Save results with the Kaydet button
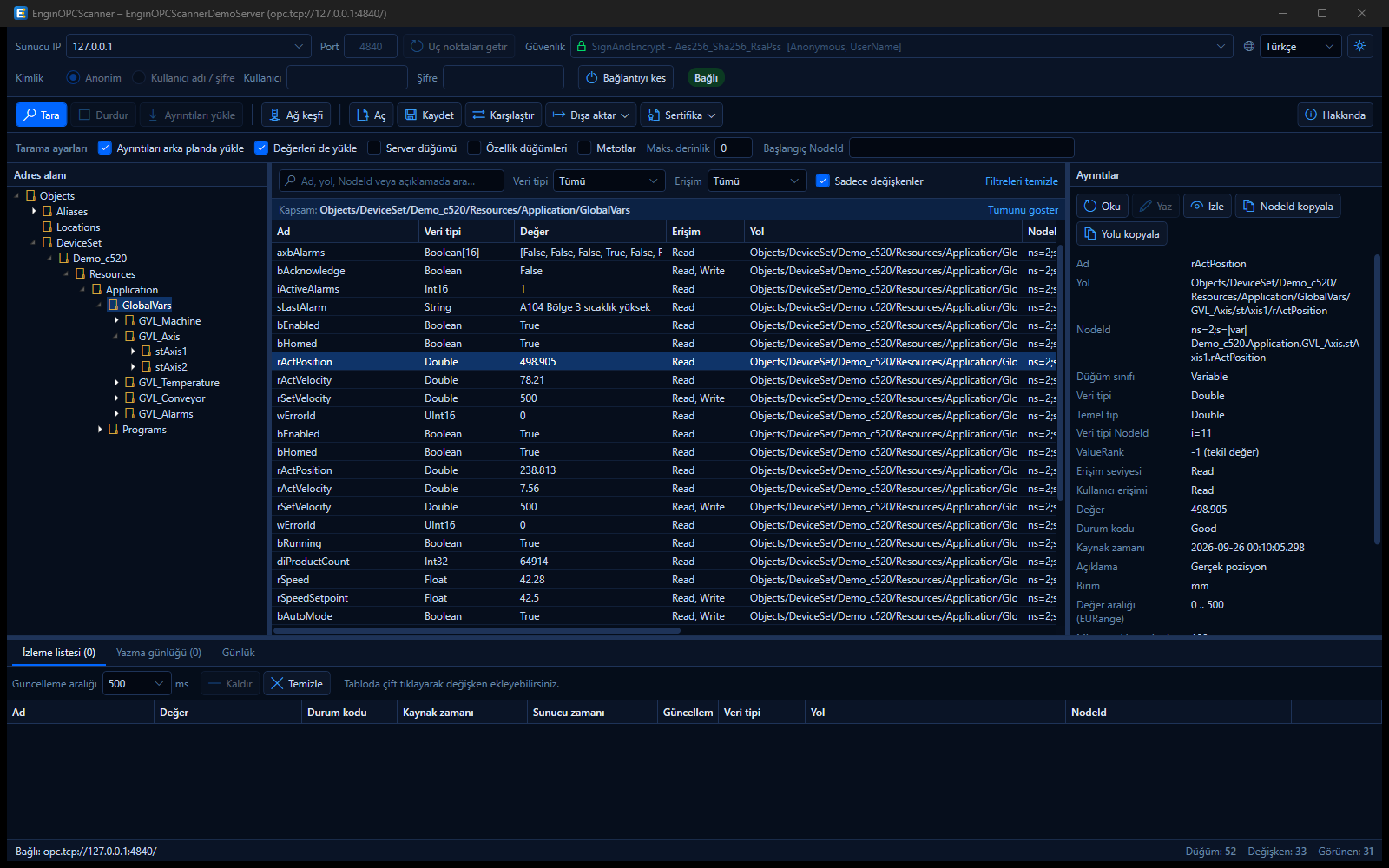 pyautogui.click(x=430, y=115)
